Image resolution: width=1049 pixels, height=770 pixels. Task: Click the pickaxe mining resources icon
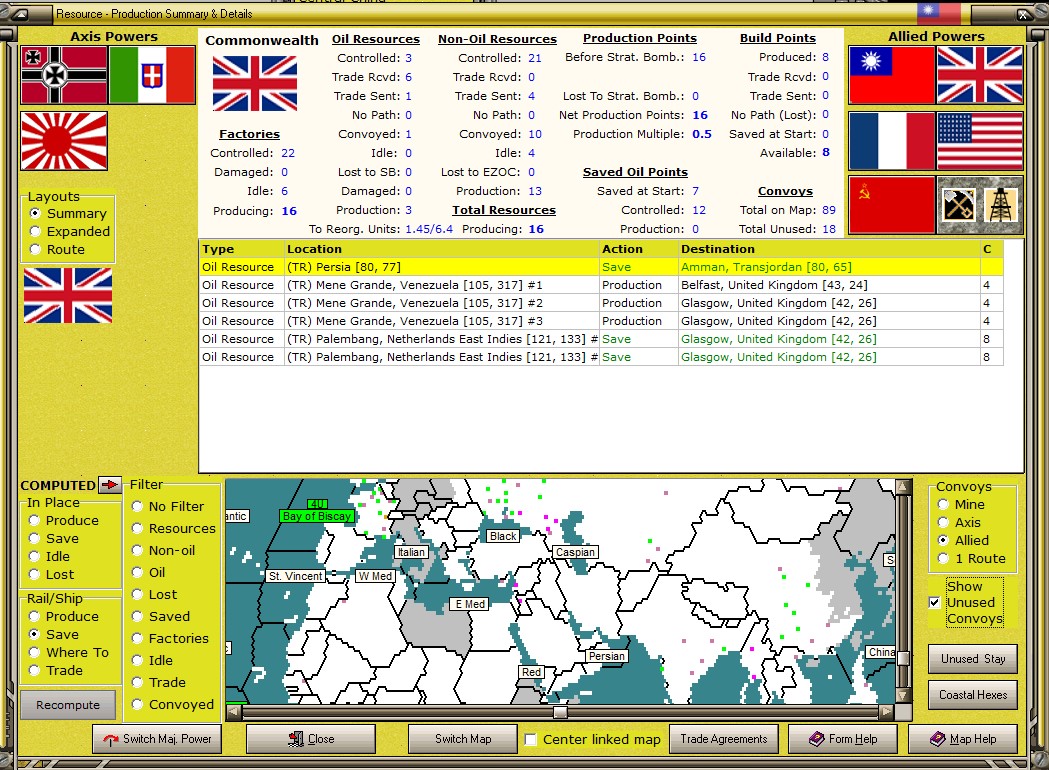[959, 205]
